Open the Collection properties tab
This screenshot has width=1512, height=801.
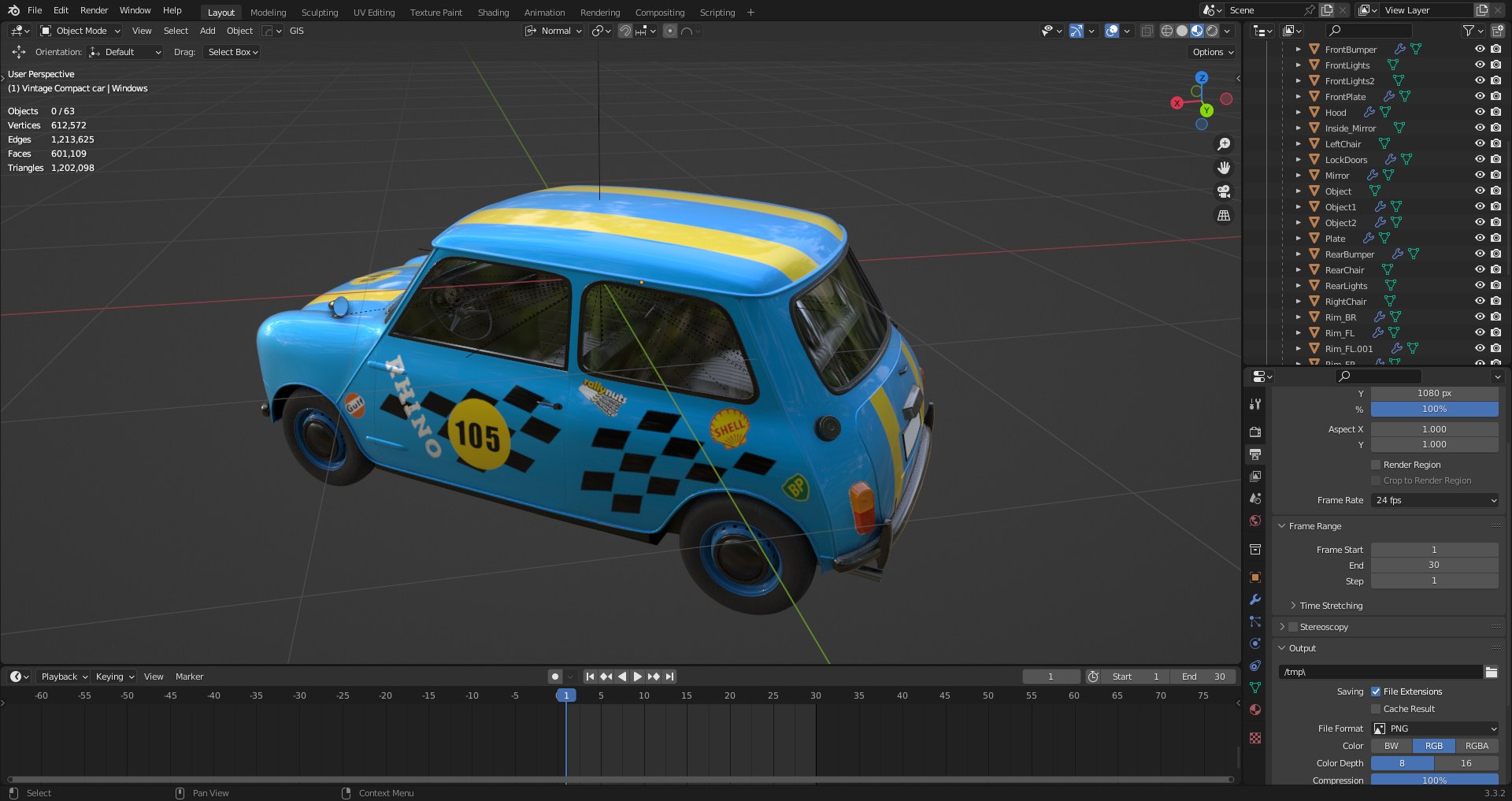1255,549
